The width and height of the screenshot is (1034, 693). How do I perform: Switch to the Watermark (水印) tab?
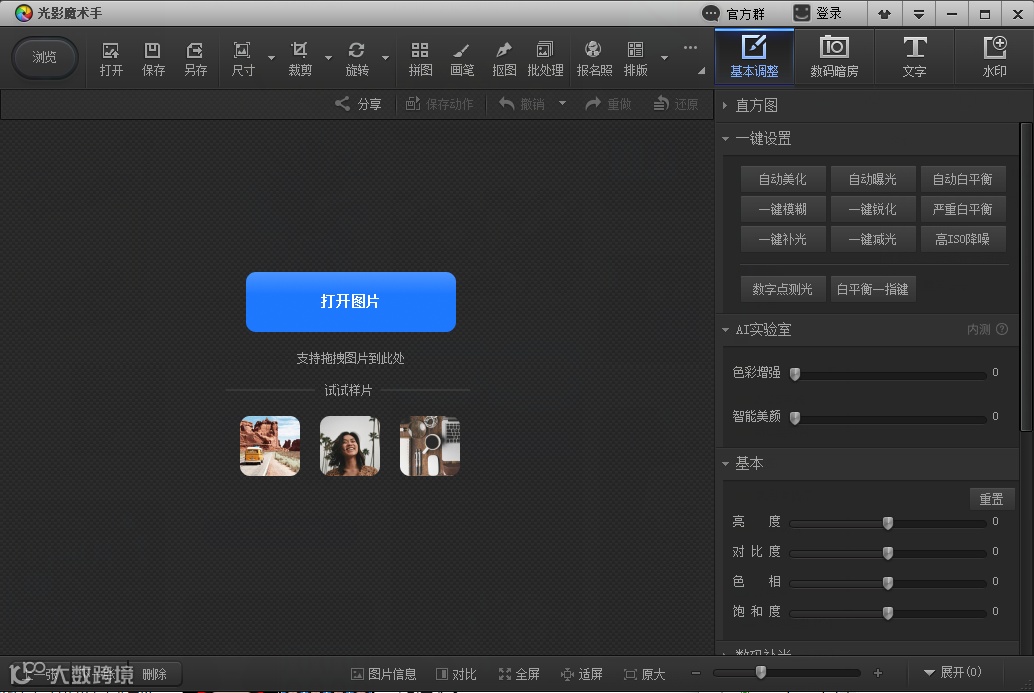[994, 57]
